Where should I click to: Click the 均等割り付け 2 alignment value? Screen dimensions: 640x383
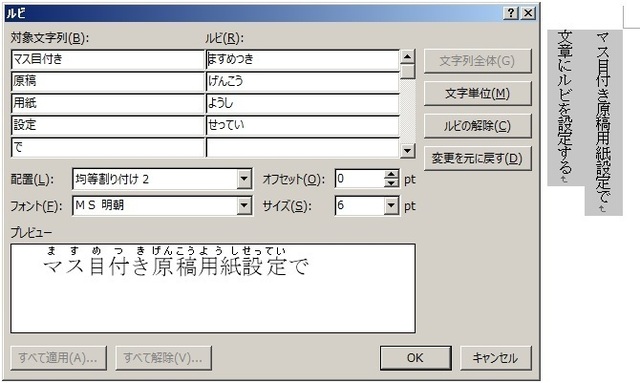coord(112,179)
